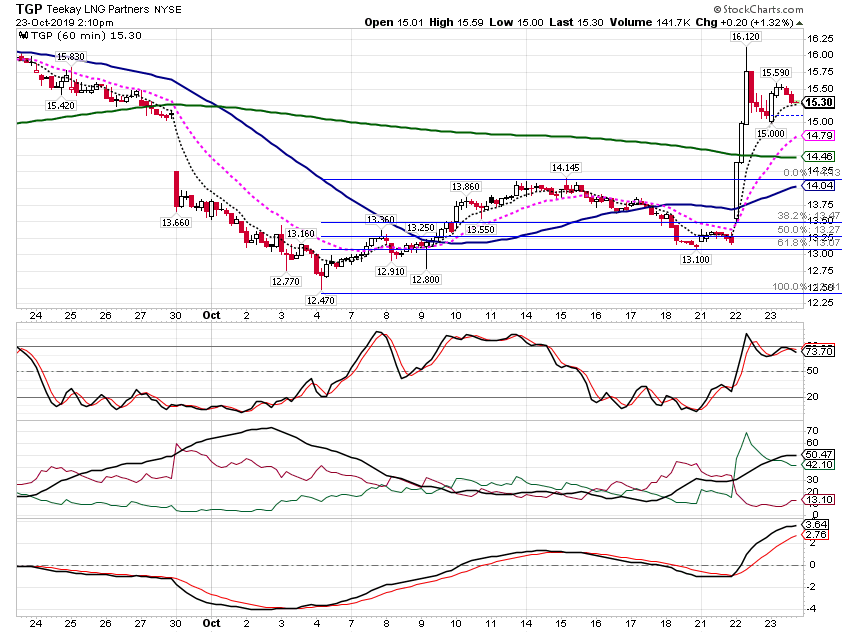
Task: Click the bold 15.30 last-price axis tag
Action: (x=819, y=102)
